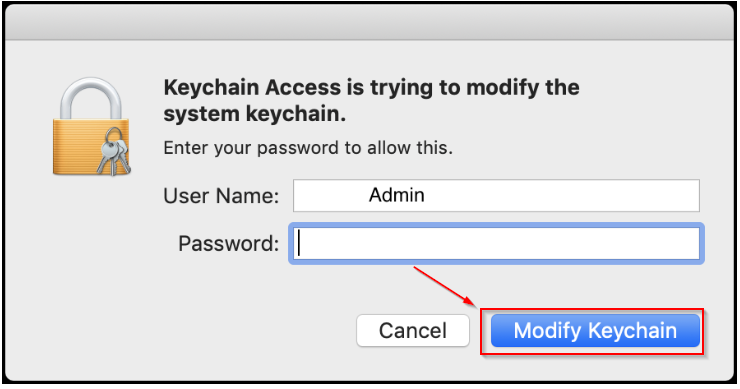
Task: Click the word "modify" in the heading
Action: click(501, 88)
